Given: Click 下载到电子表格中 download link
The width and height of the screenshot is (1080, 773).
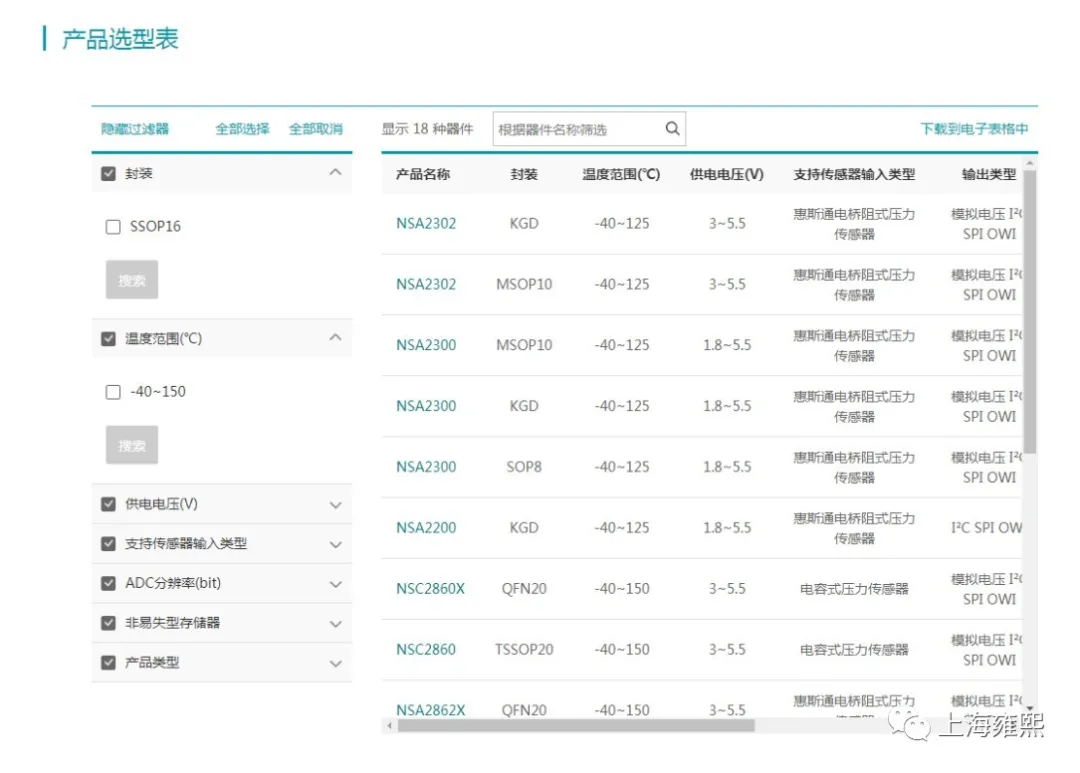Looking at the screenshot, I should pyautogui.click(x=973, y=129).
